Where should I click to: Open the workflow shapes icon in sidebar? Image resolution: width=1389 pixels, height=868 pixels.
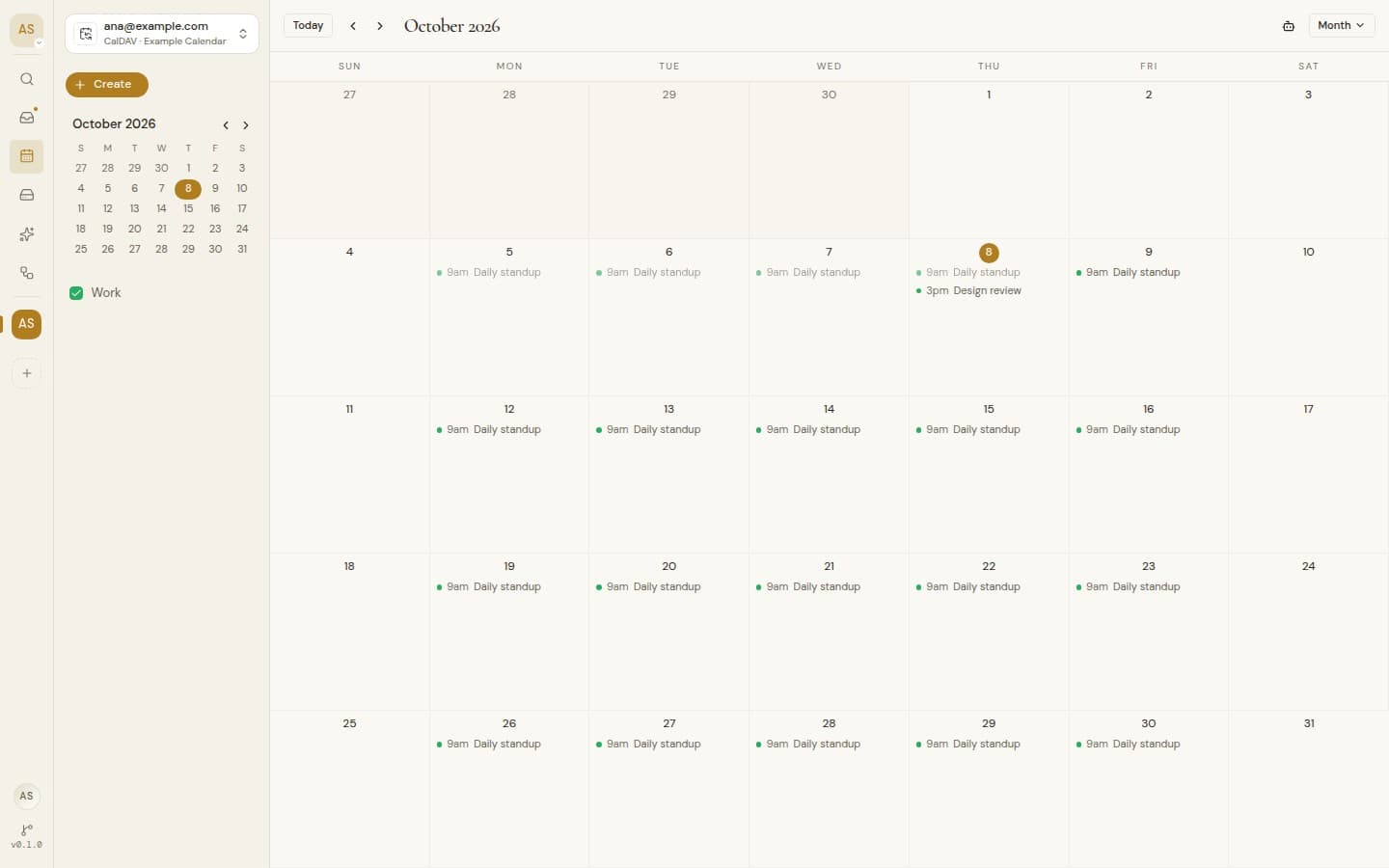click(x=27, y=273)
